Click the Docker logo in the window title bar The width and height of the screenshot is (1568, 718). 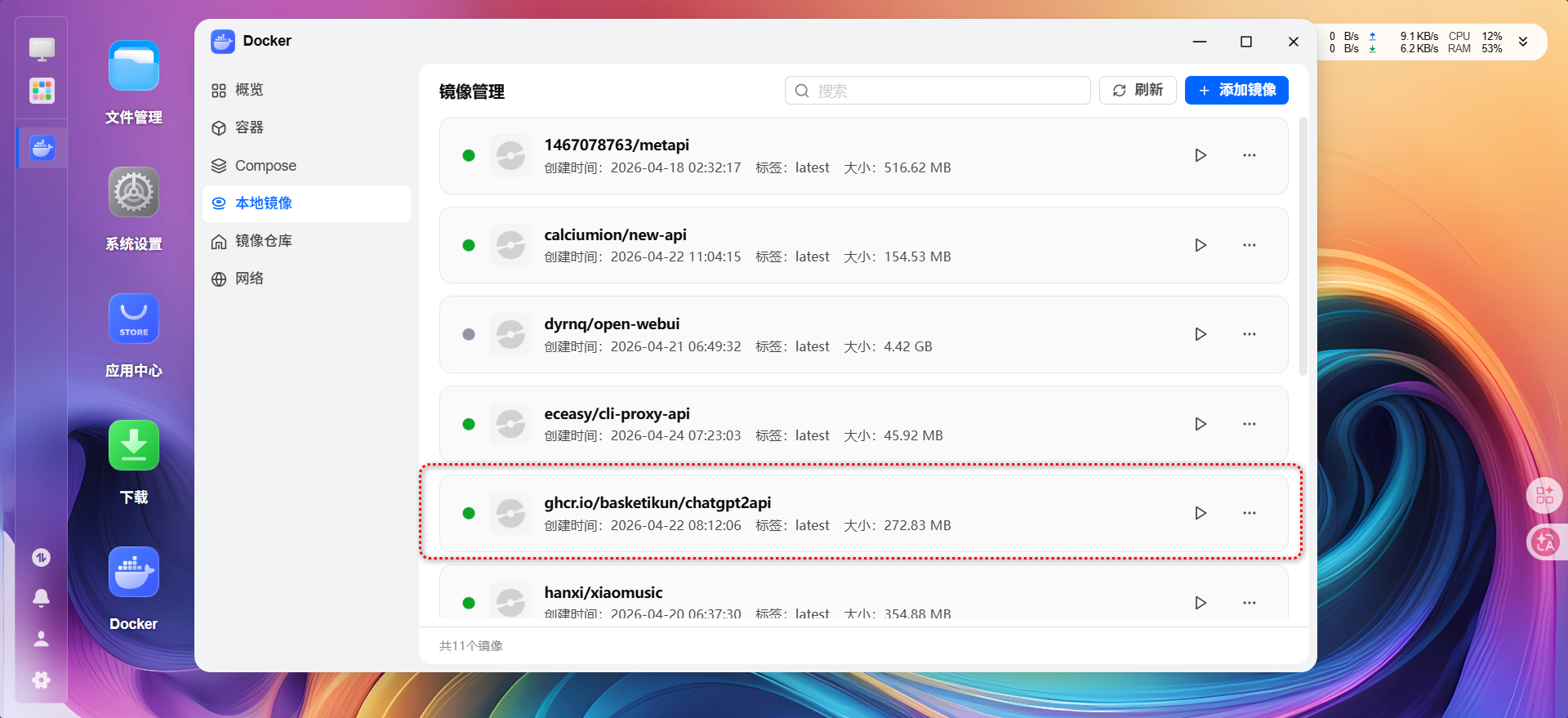[x=223, y=42]
